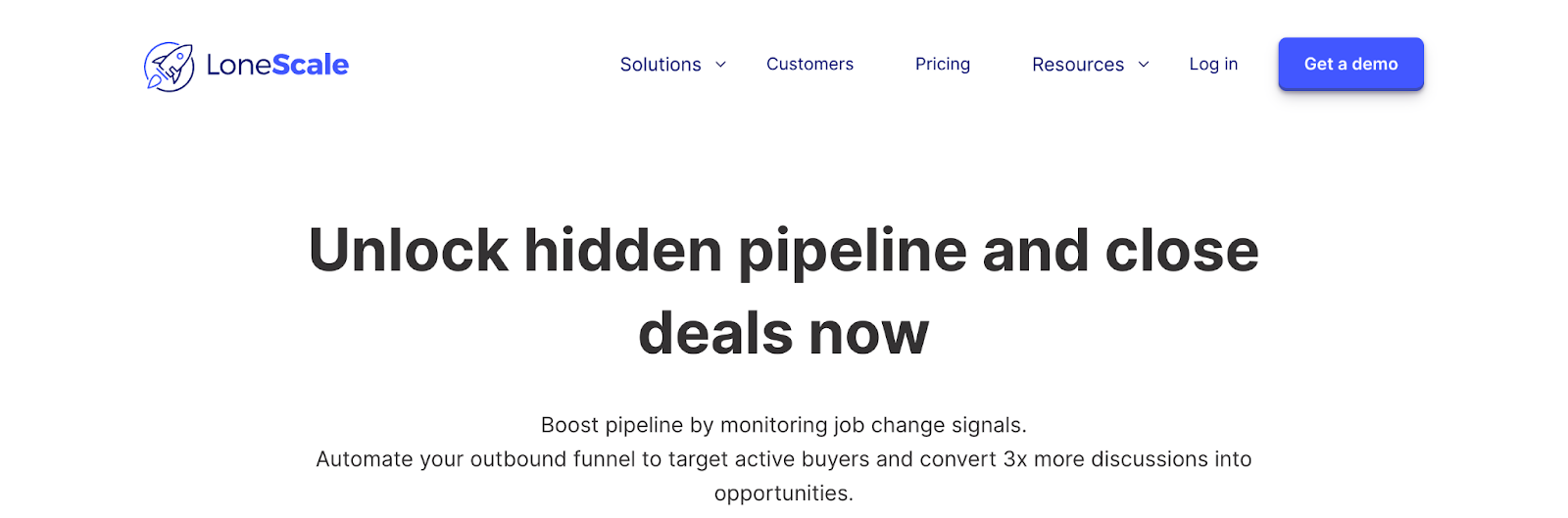Expand the chevron next to Solutions
This screenshot has height=518, width=1568.
720,65
